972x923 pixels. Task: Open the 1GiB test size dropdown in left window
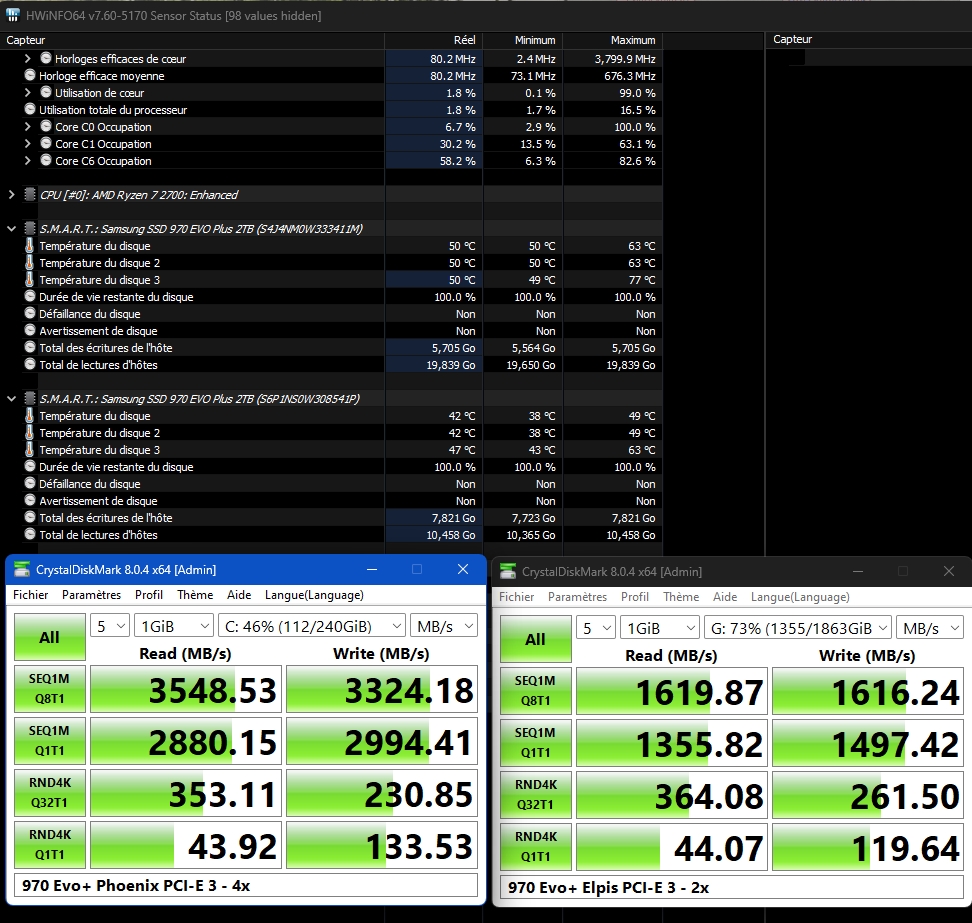tap(174, 626)
